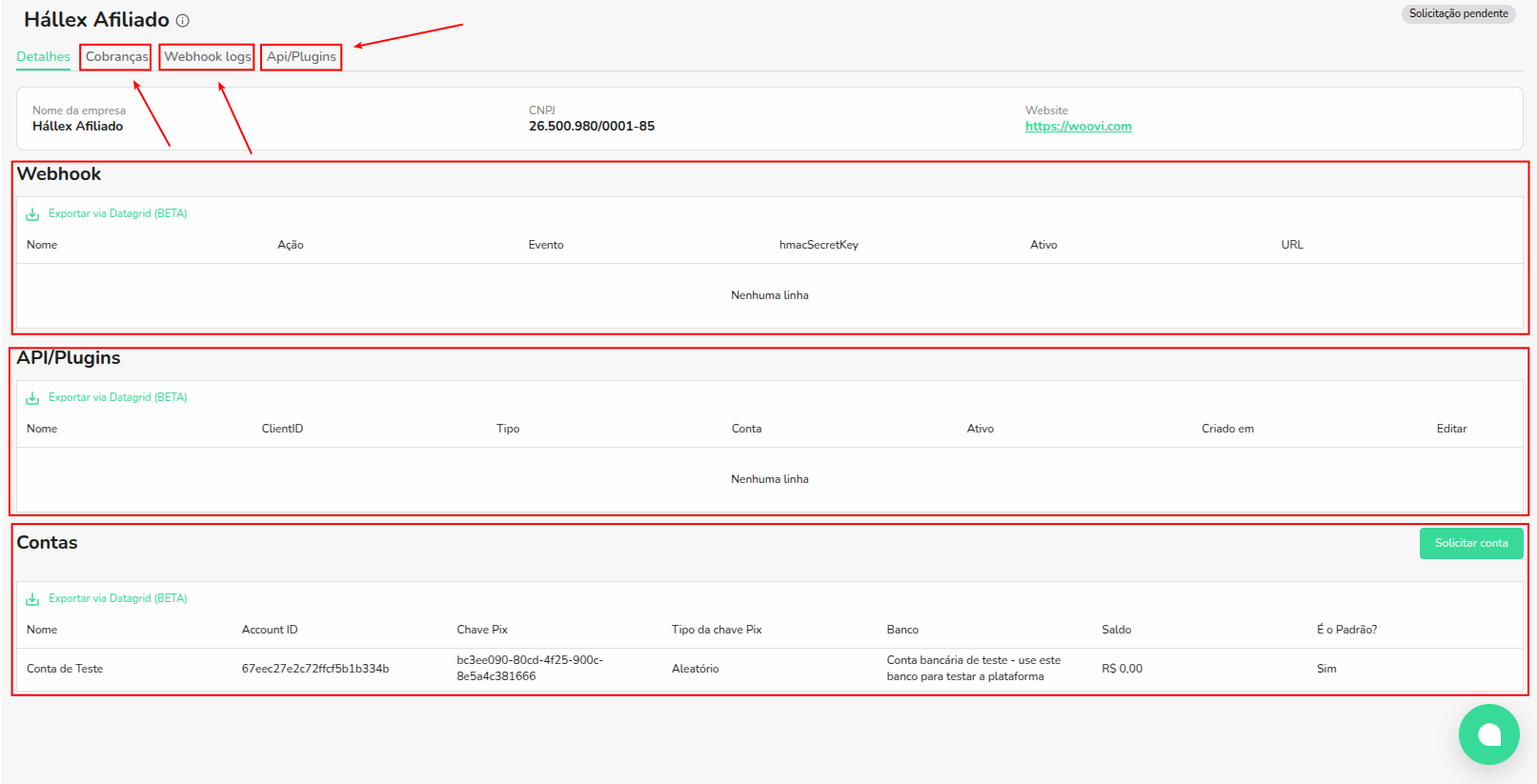Viewport: 1537px width, 784px height.
Task: Go to the Webhook logs tab
Action: pyautogui.click(x=207, y=57)
